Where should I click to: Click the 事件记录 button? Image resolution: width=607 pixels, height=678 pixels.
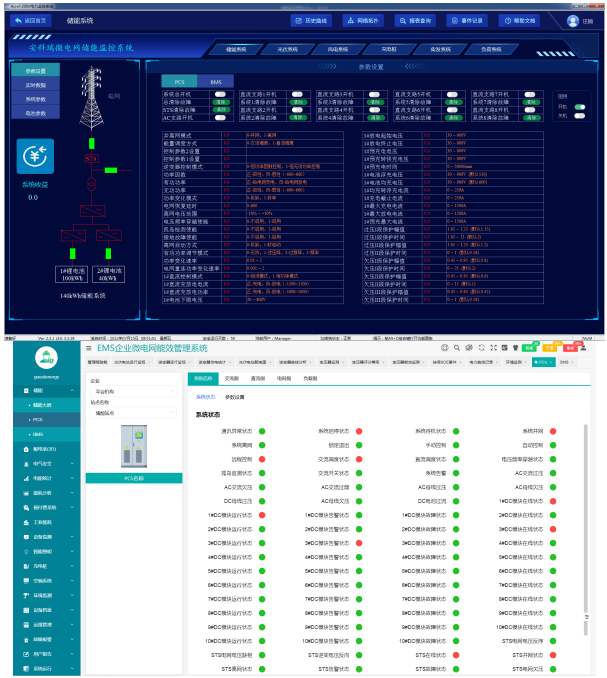click(467, 21)
